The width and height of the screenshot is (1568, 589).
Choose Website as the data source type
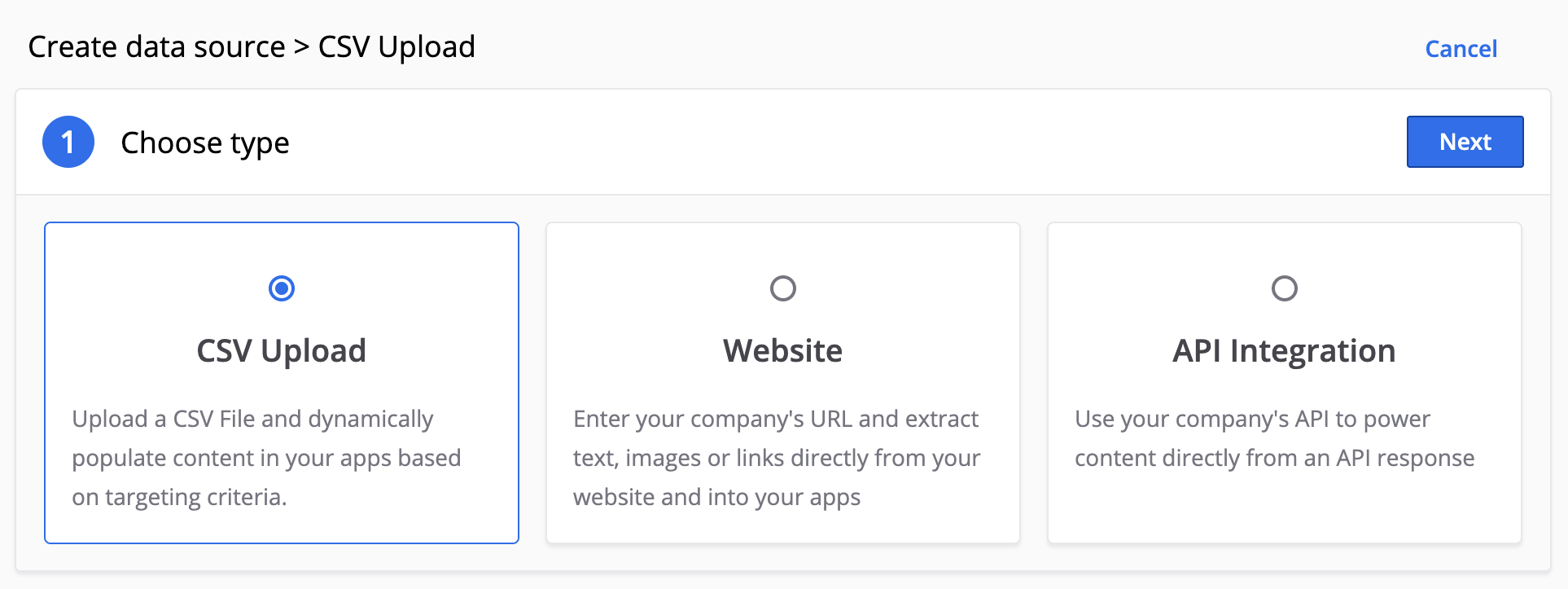tap(782, 288)
